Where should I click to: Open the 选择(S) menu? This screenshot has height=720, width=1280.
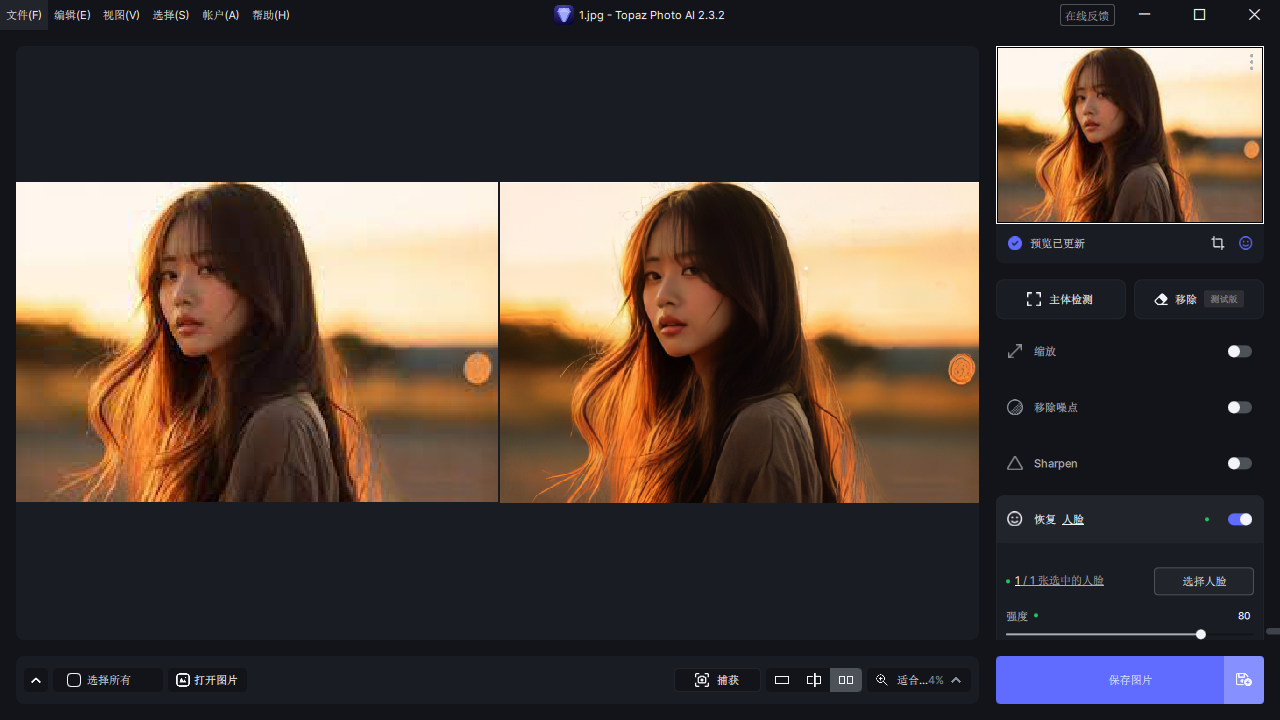pos(171,15)
